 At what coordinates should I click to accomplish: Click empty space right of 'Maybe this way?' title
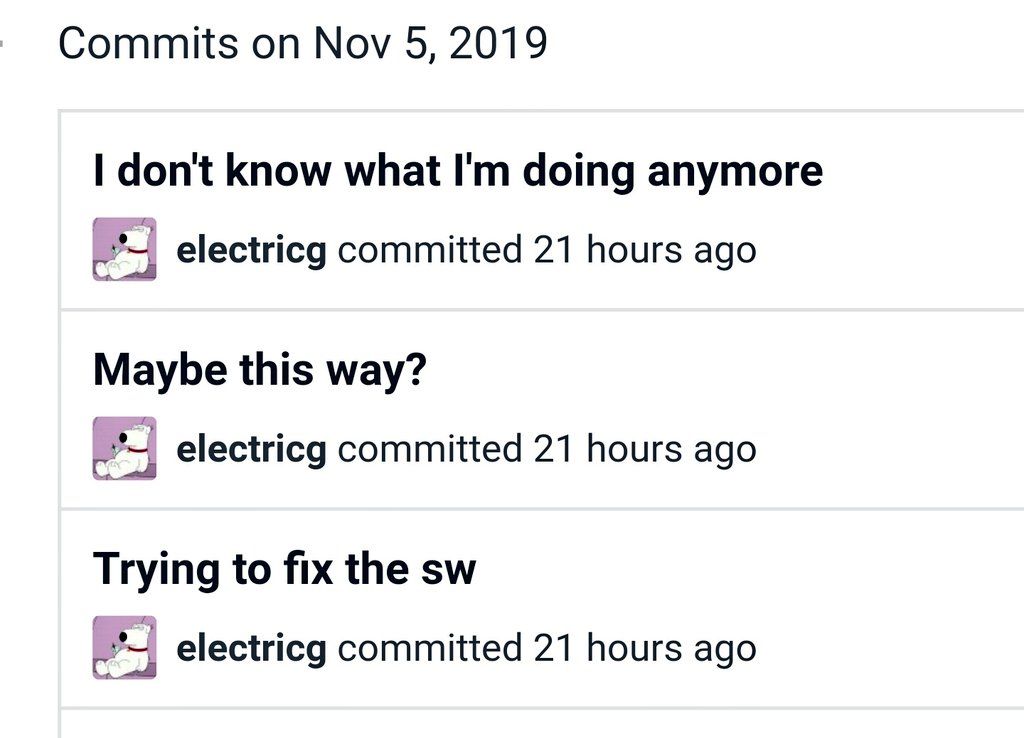[720, 371]
